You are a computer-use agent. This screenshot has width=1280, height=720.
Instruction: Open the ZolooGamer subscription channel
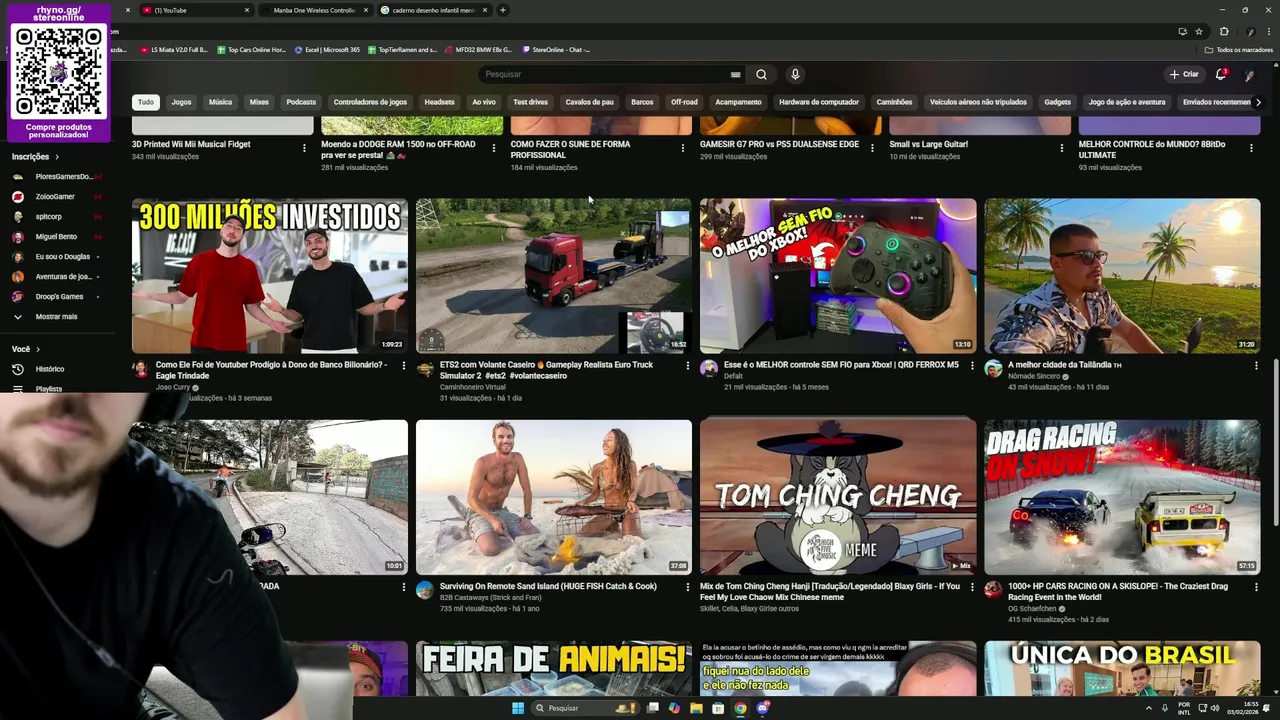click(x=55, y=197)
